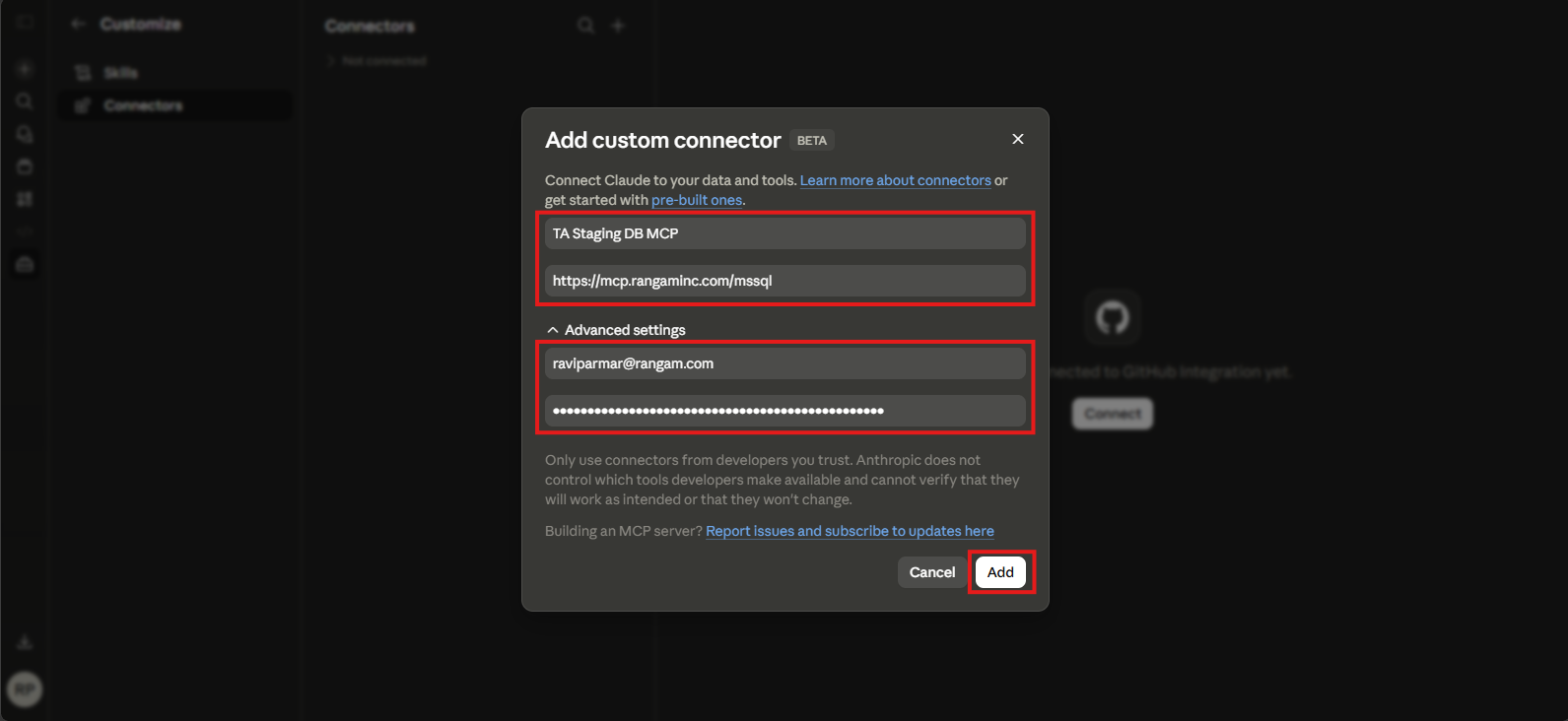Open the chats bubble icon in sidebar

coord(25,134)
